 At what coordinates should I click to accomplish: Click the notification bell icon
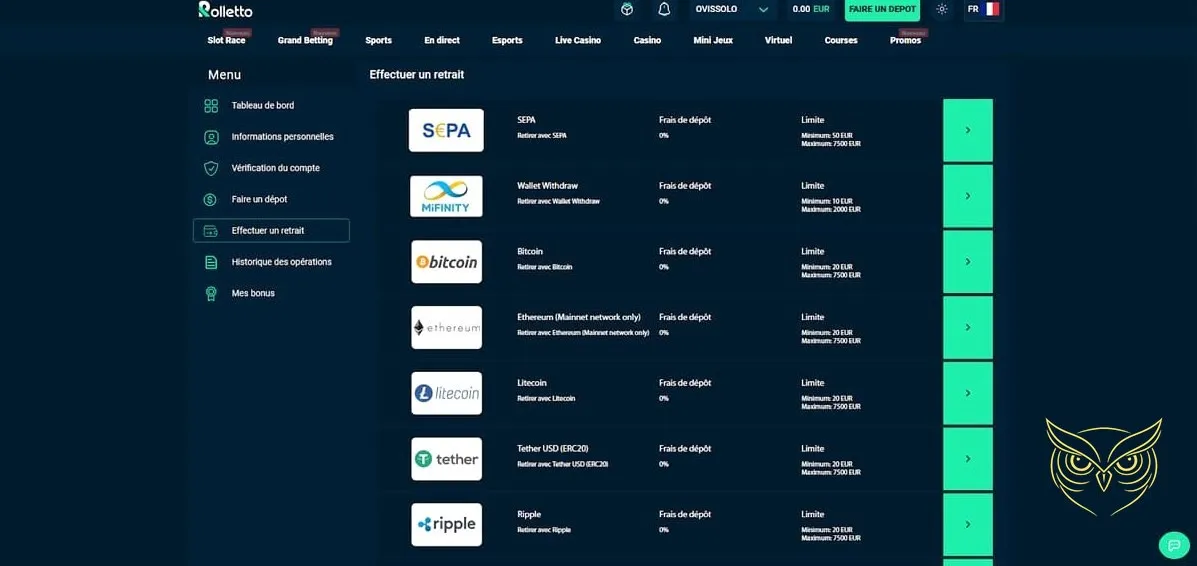[664, 9]
